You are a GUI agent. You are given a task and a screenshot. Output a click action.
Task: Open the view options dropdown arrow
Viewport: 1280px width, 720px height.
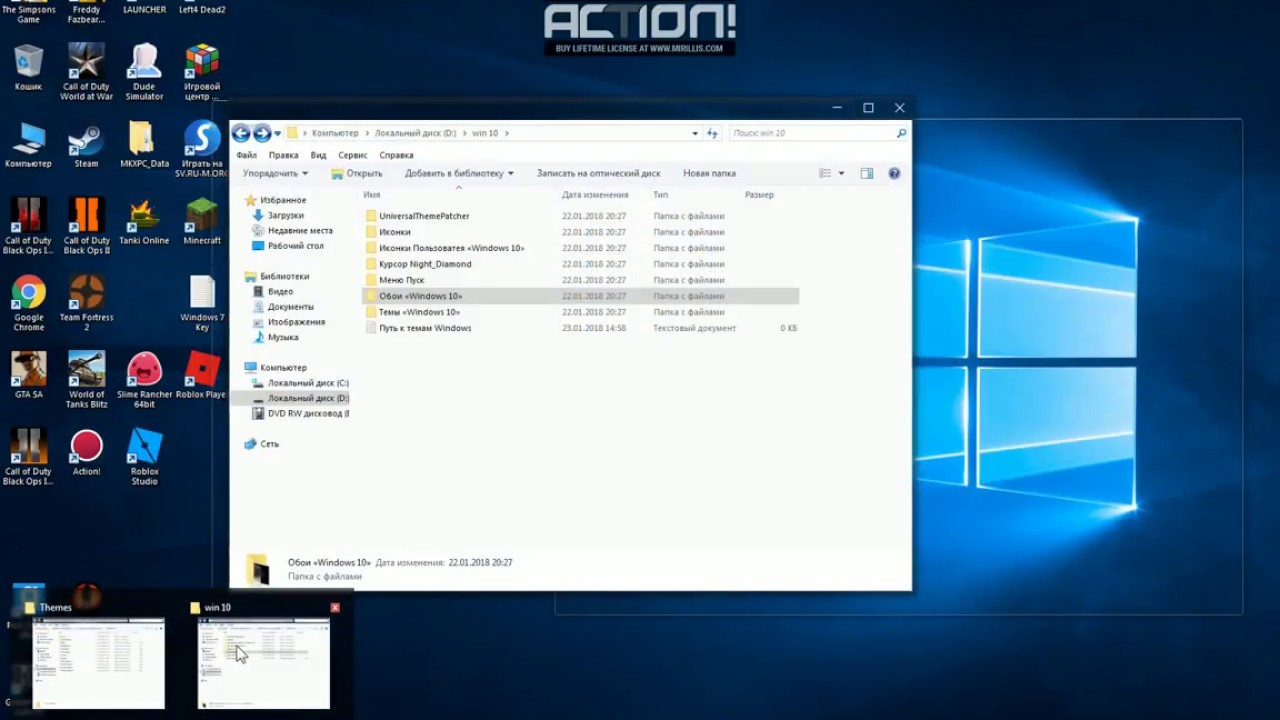point(841,173)
